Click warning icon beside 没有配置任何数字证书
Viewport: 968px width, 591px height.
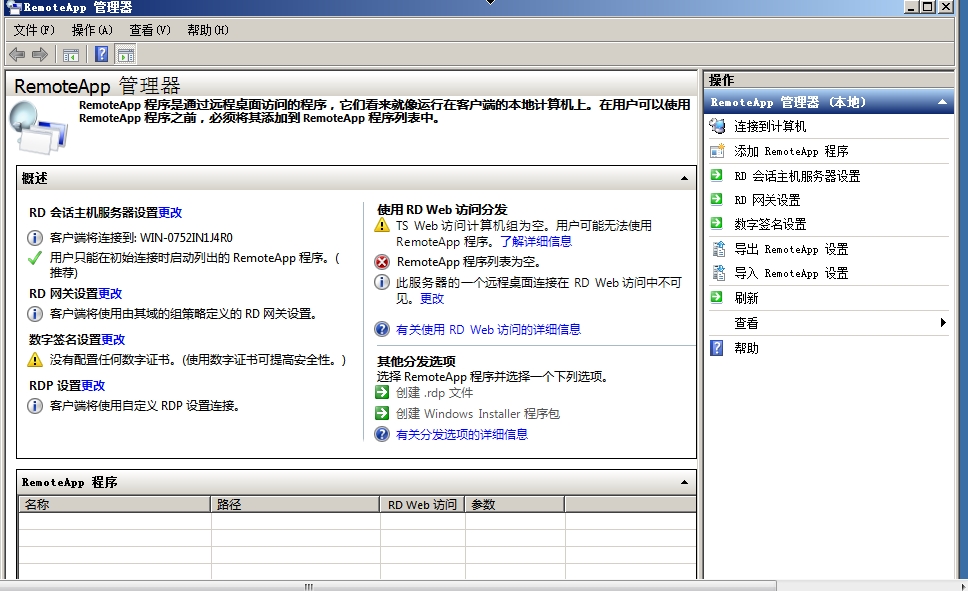[x=35, y=359]
